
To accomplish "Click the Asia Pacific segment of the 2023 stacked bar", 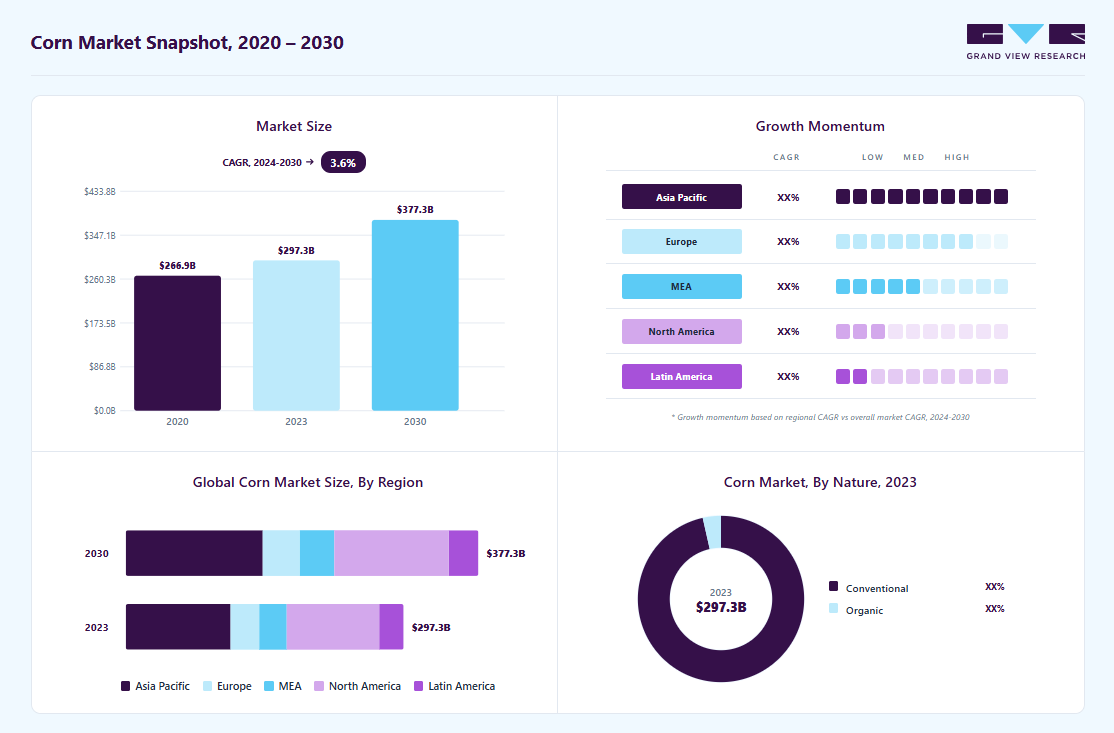I will point(178,626).
